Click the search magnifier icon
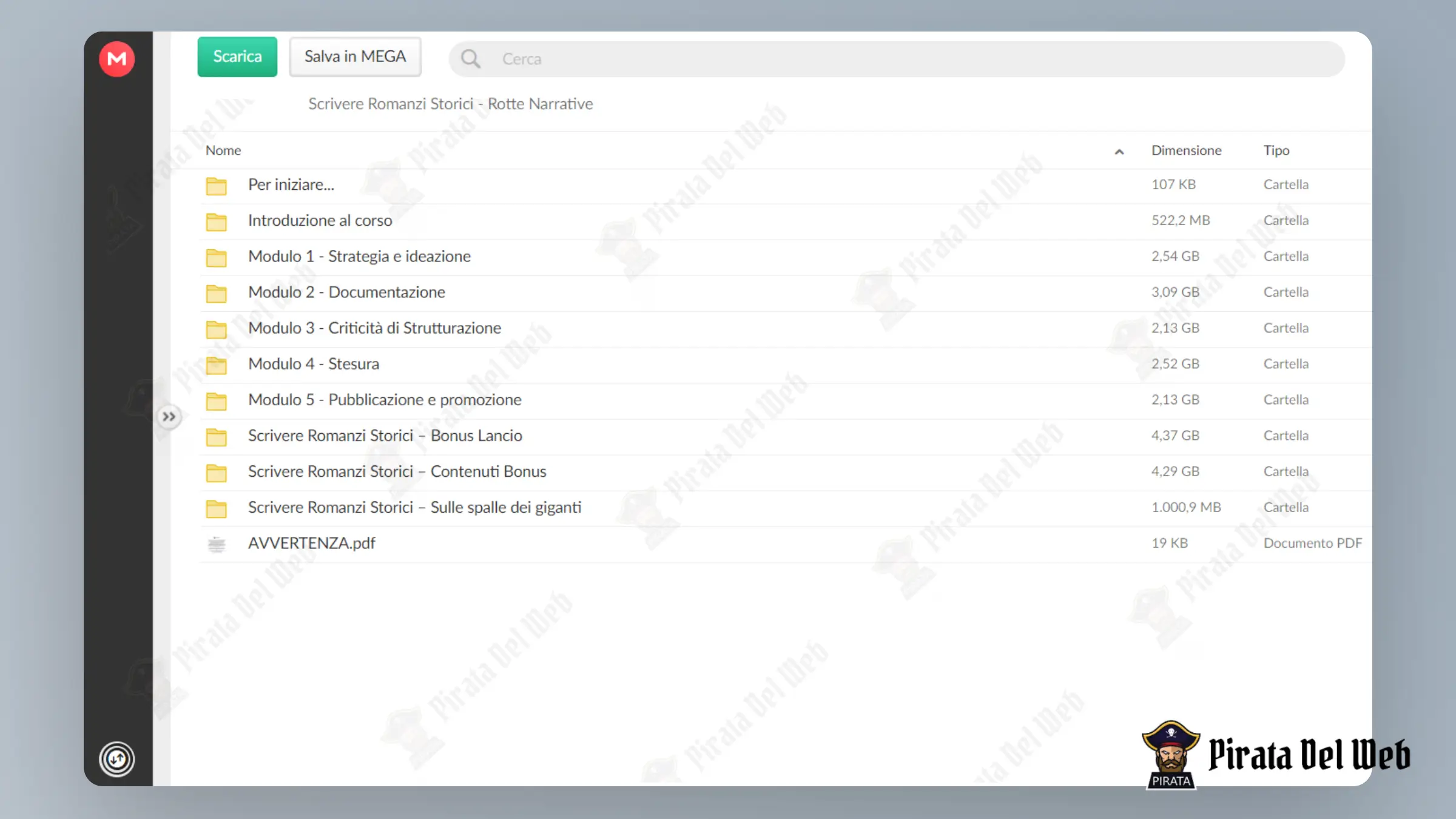Image resolution: width=1456 pixels, height=819 pixels. click(x=470, y=59)
